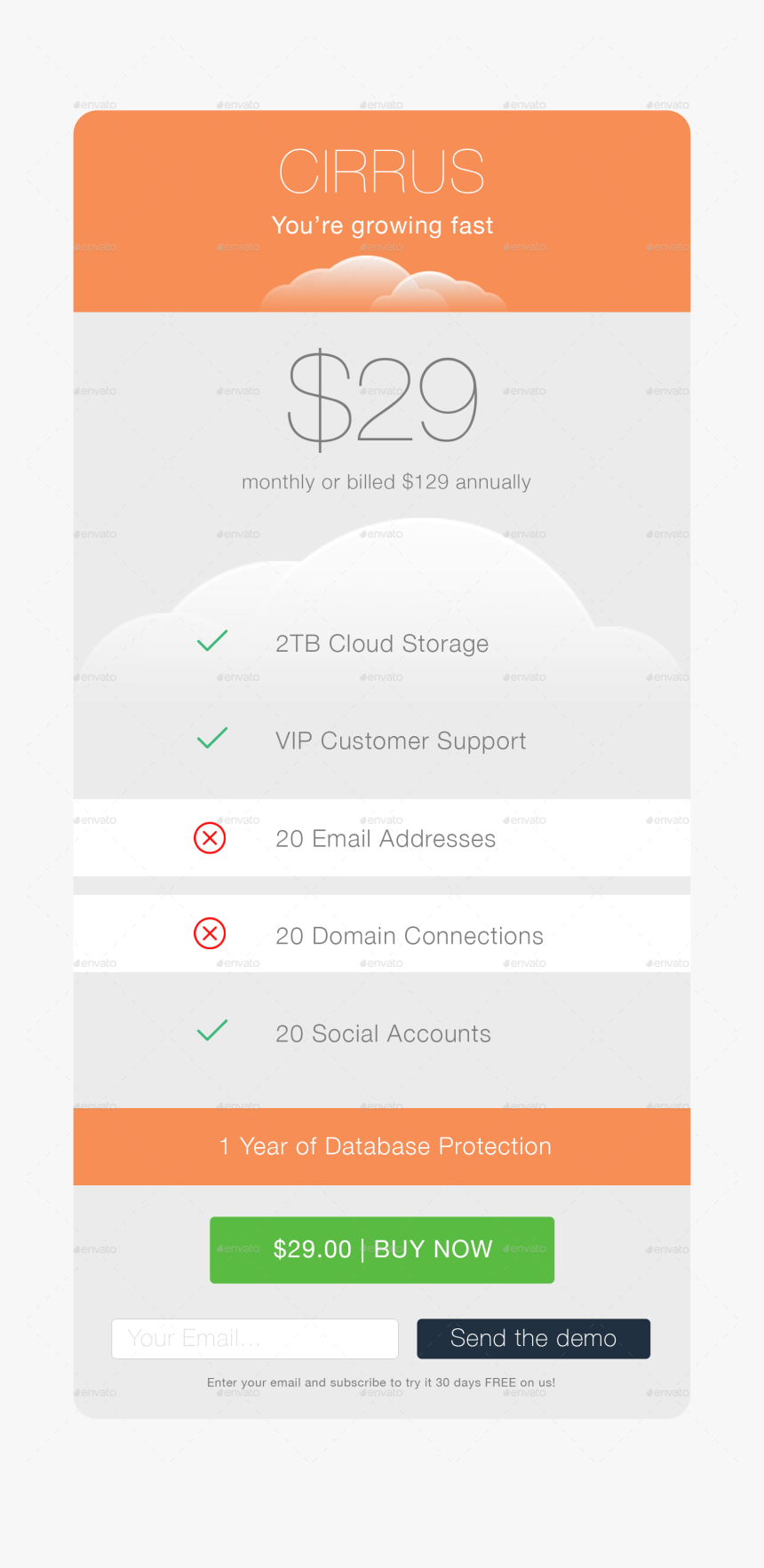Click the 20 Social Accounts feature text
Viewport: 764px width, 1568px height.
[383, 1033]
